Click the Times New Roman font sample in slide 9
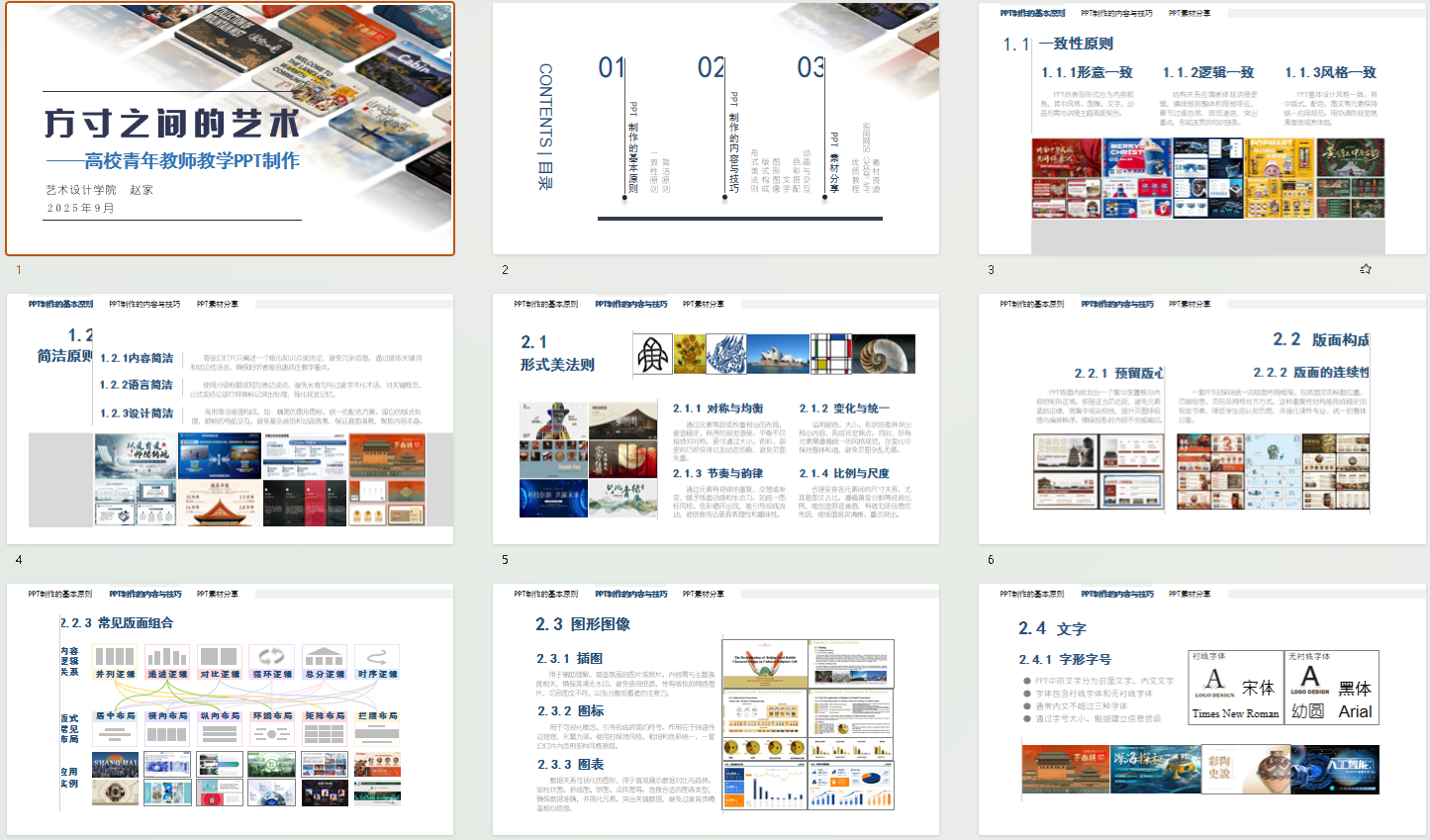Image resolution: width=1430 pixels, height=840 pixels. 1235,713
